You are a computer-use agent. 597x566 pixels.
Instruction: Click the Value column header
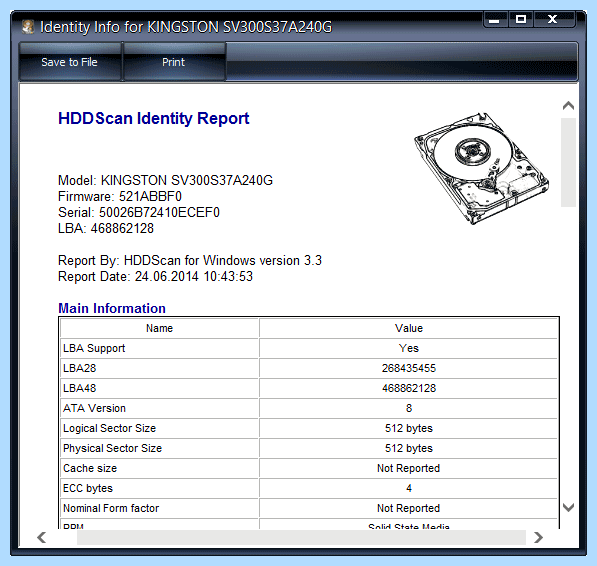tap(409, 328)
